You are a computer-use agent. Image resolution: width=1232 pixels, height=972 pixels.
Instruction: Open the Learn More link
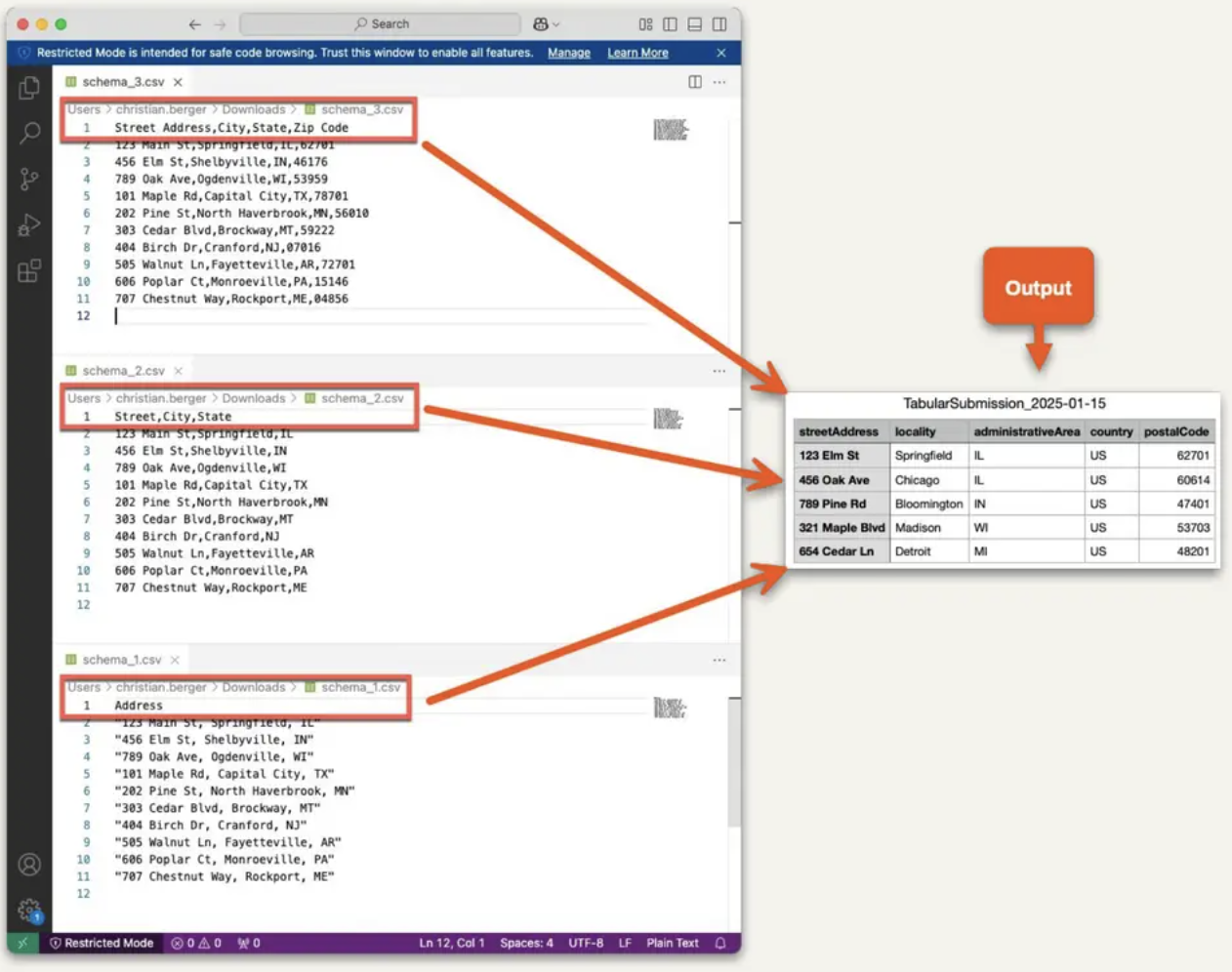click(x=637, y=53)
